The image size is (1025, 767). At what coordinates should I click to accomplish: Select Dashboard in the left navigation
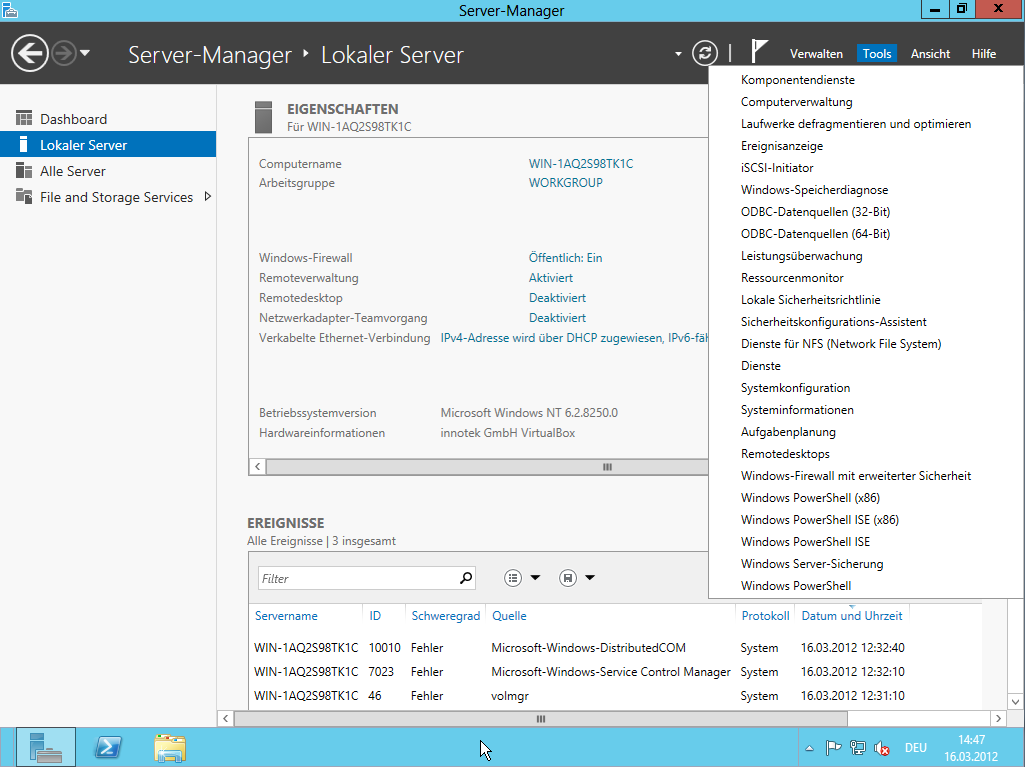tap(73, 119)
